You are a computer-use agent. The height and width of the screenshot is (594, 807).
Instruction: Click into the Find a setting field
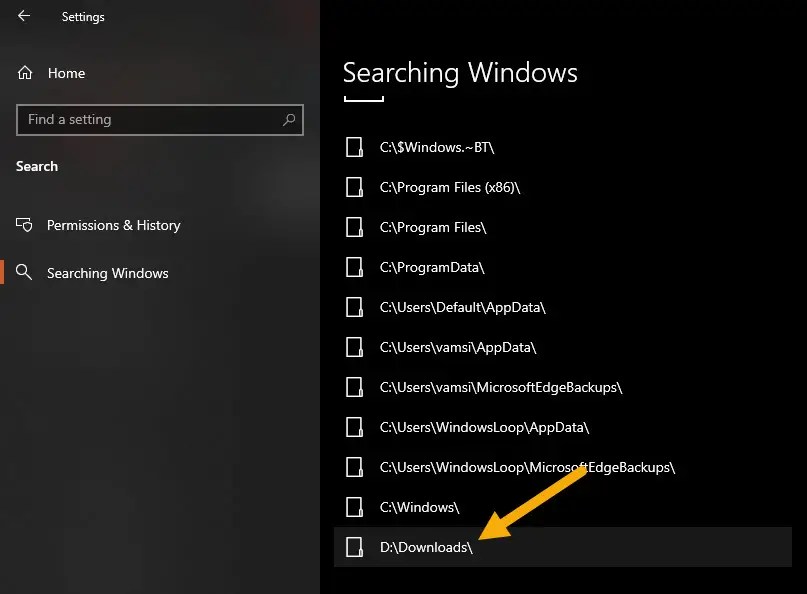coord(150,120)
